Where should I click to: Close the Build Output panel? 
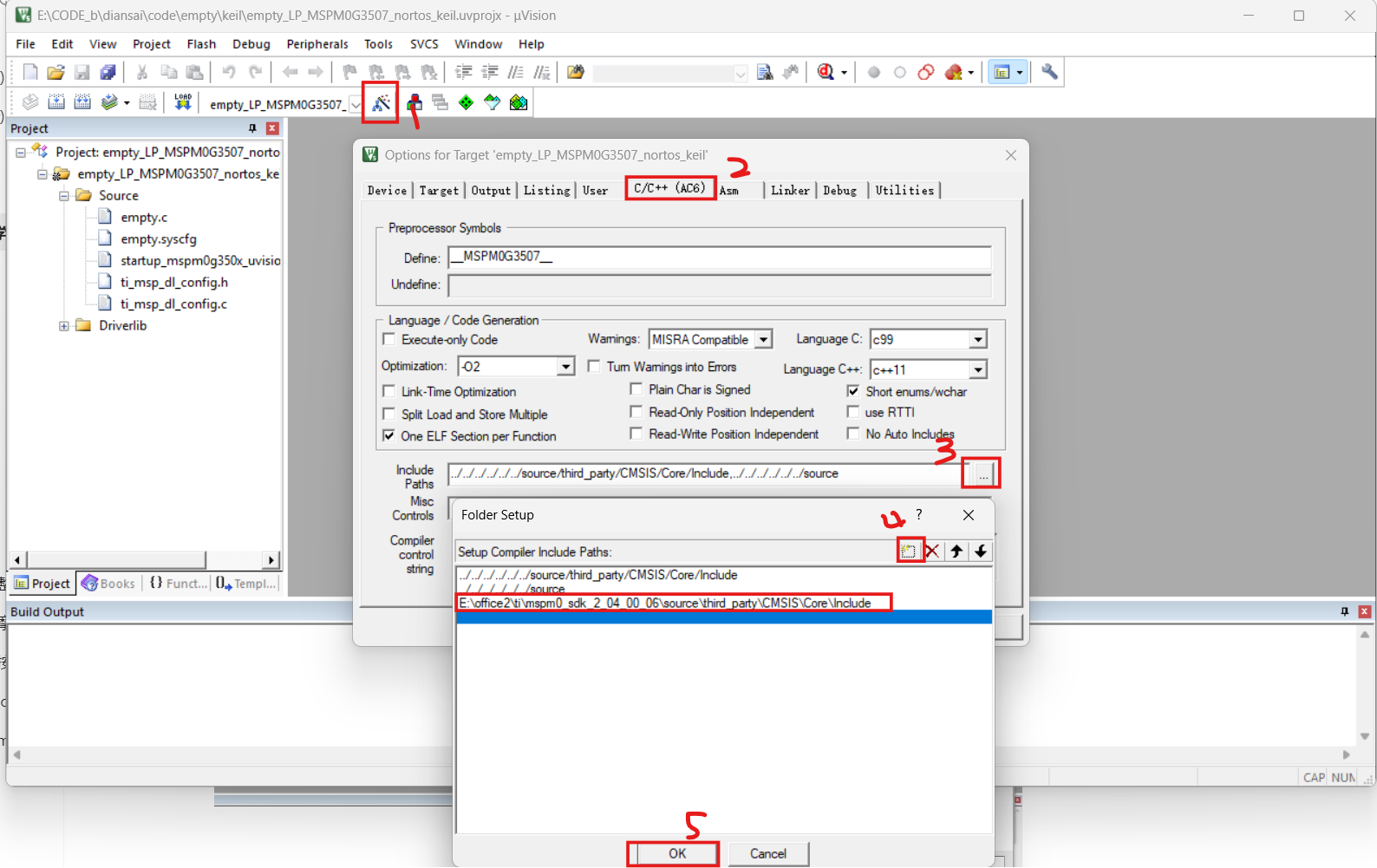(1364, 612)
